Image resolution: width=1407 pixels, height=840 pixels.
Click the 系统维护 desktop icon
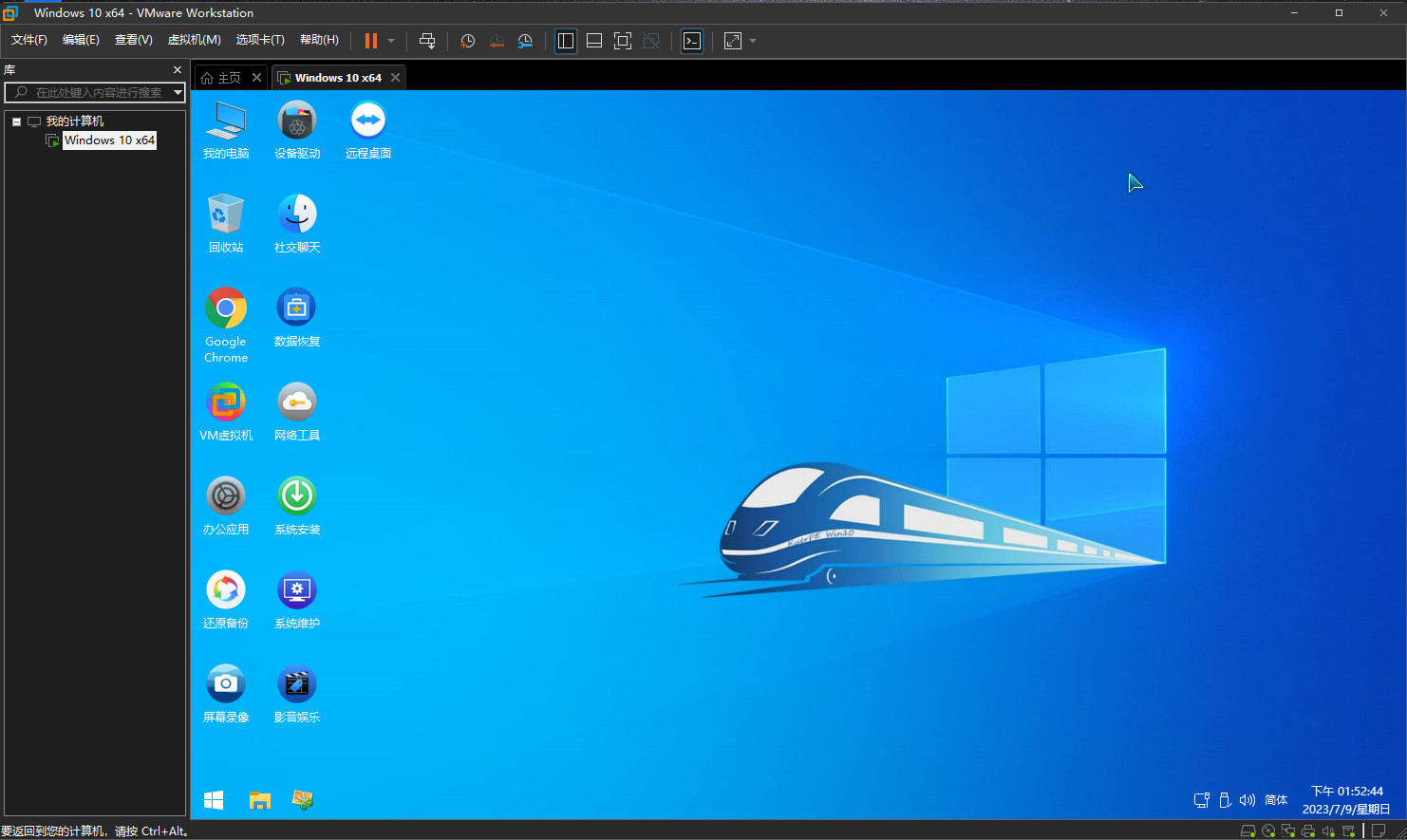coord(297,601)
